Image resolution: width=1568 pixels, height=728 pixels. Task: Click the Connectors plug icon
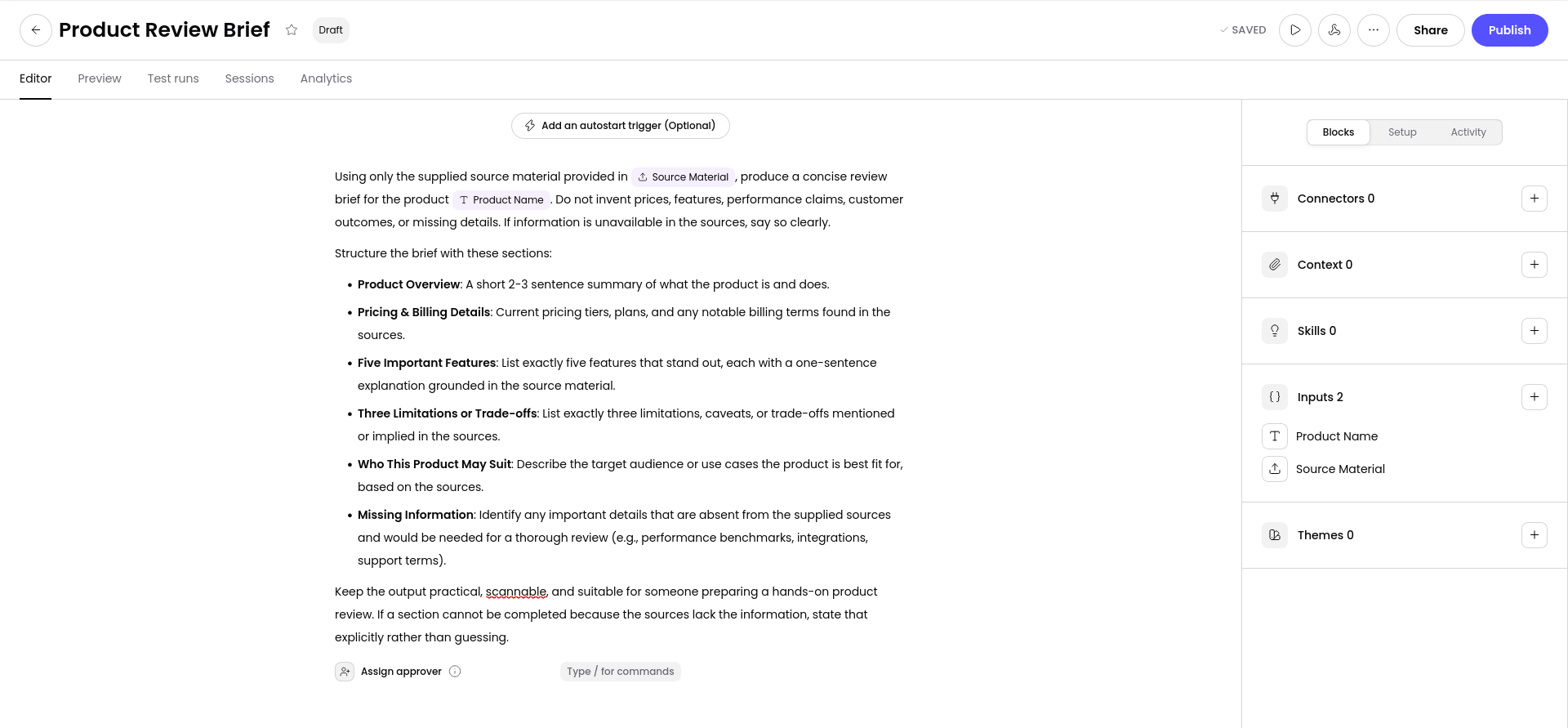coord(1275,199)
